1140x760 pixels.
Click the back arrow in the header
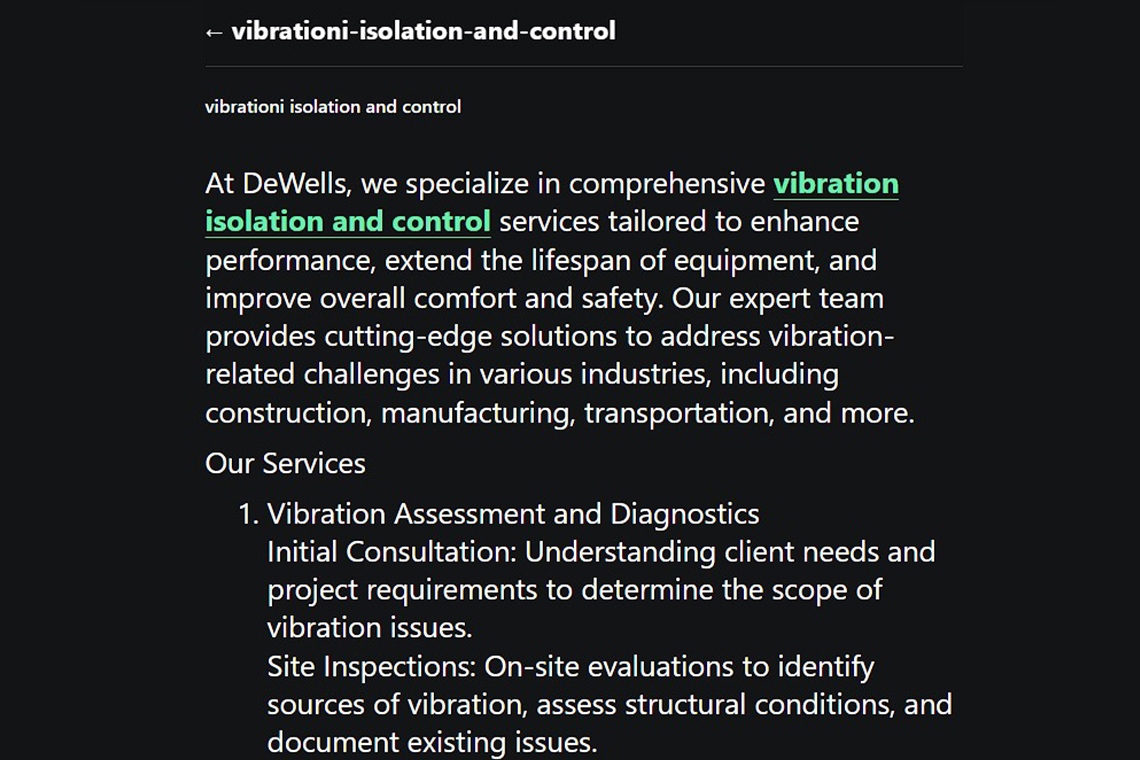tap(214, 32)
